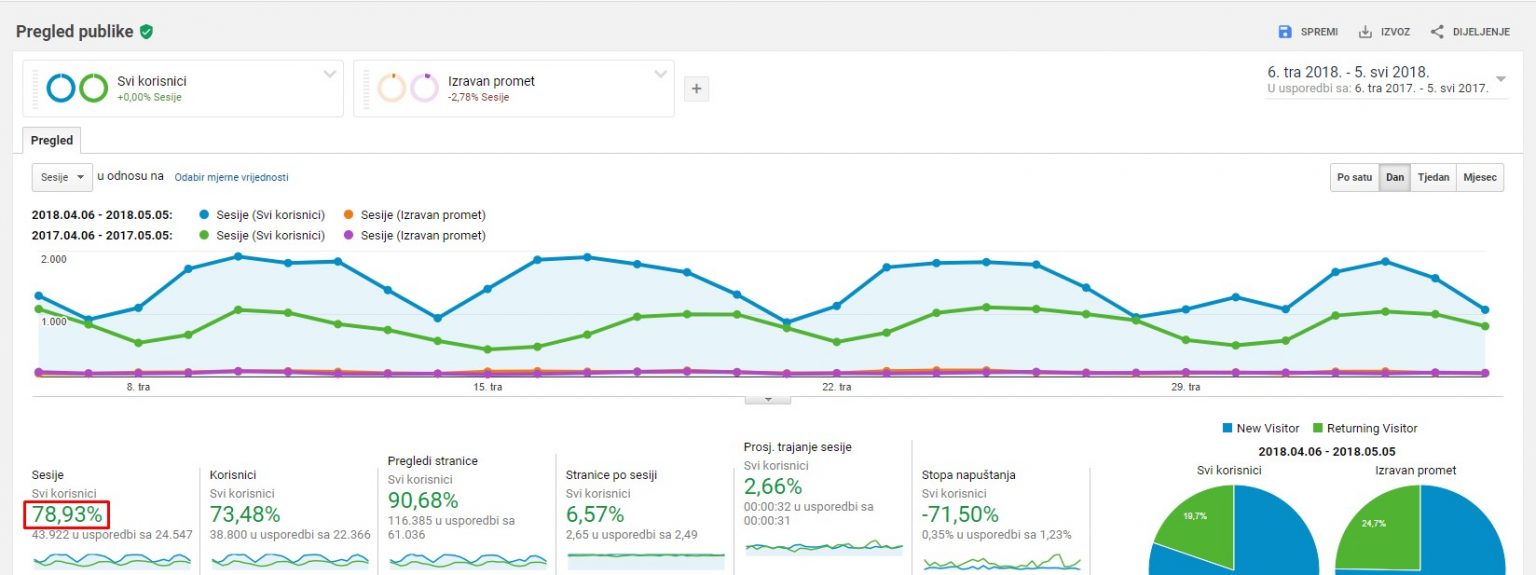Click the Svi korisnici segment drag handle

[x=36, y=88]
